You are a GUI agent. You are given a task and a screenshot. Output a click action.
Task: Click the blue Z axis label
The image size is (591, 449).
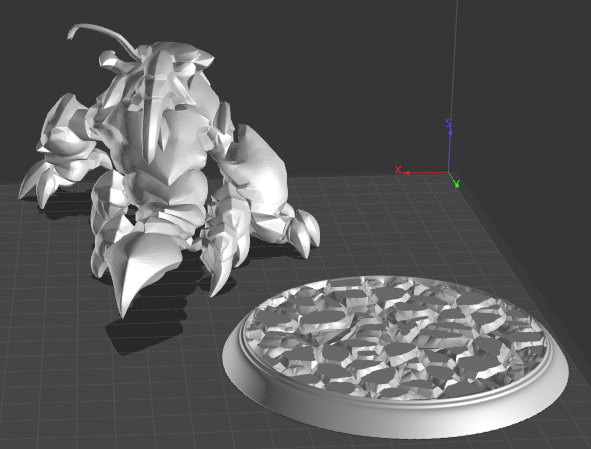pos(449,123)
